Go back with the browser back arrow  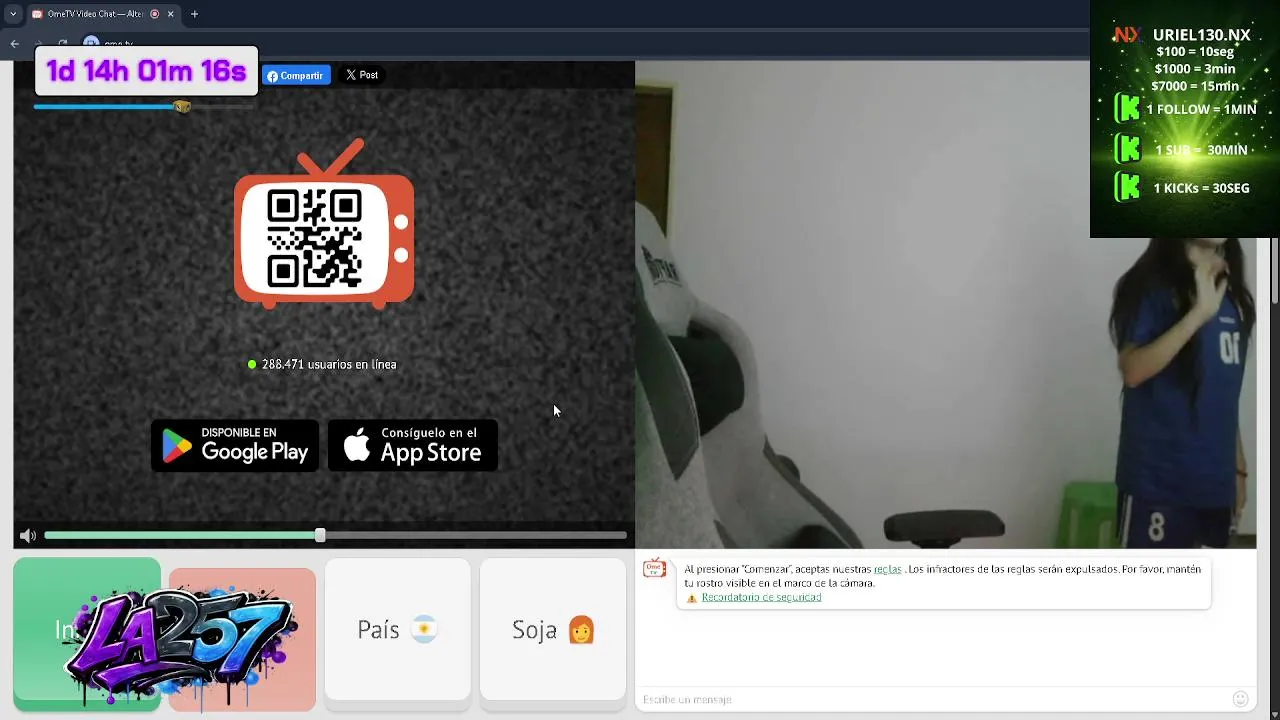[14, 43]
